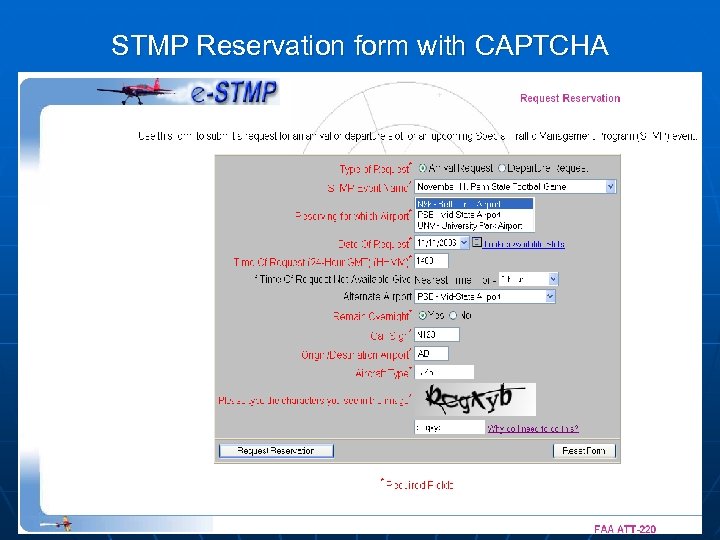Choose N96 airport in the list

(475, 203)
